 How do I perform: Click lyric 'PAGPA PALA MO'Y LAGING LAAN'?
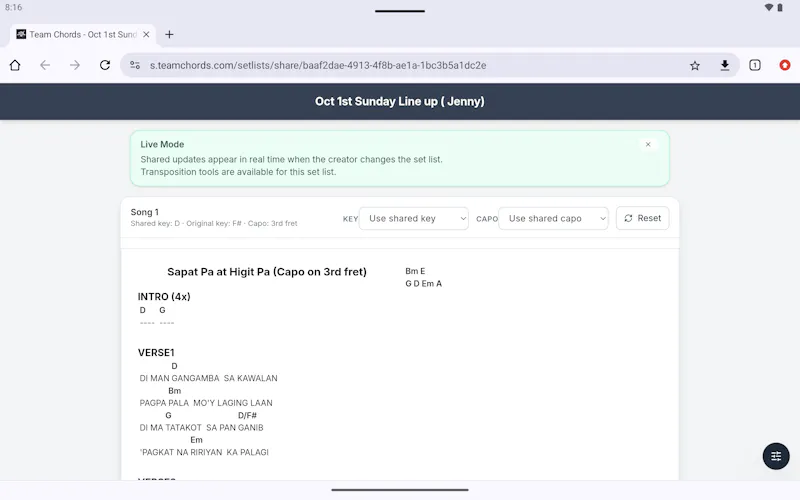point(206,403)
